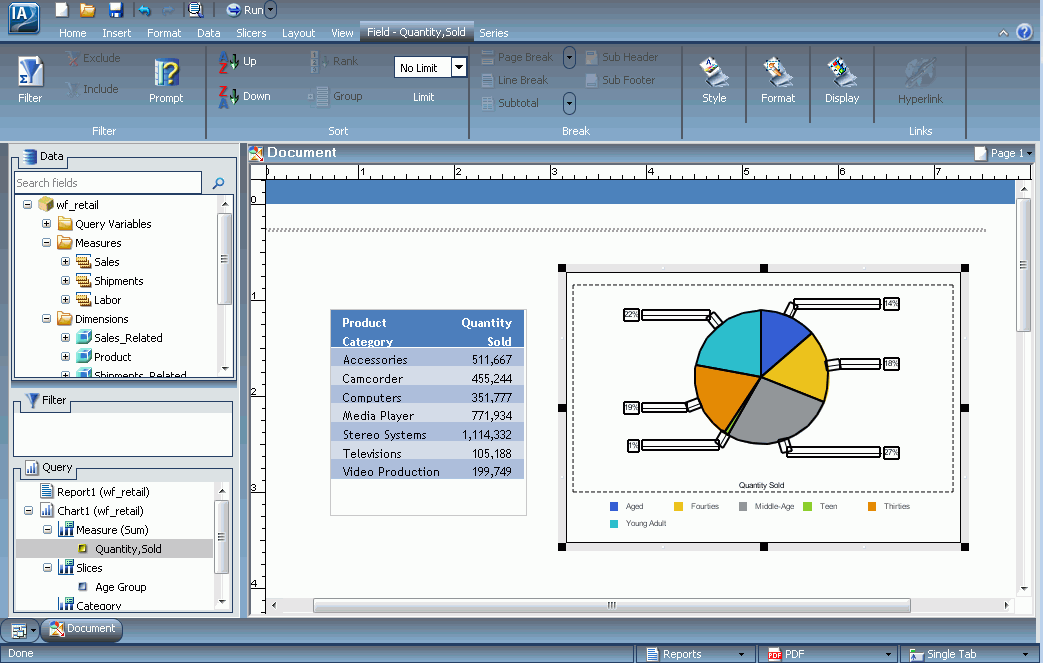Switch to the Insert tab
The image size is (1043, 663).
116,33
